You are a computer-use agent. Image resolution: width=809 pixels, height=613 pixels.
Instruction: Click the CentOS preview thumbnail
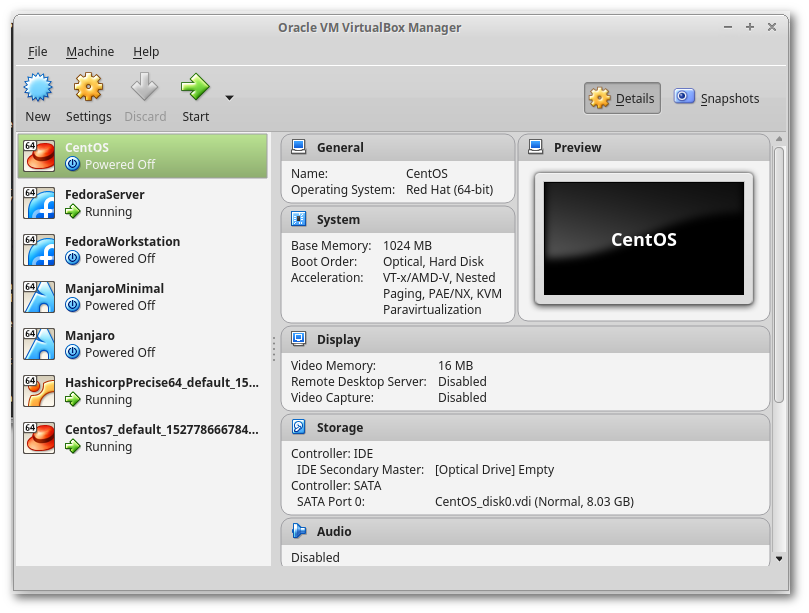[x=643, y=239]
